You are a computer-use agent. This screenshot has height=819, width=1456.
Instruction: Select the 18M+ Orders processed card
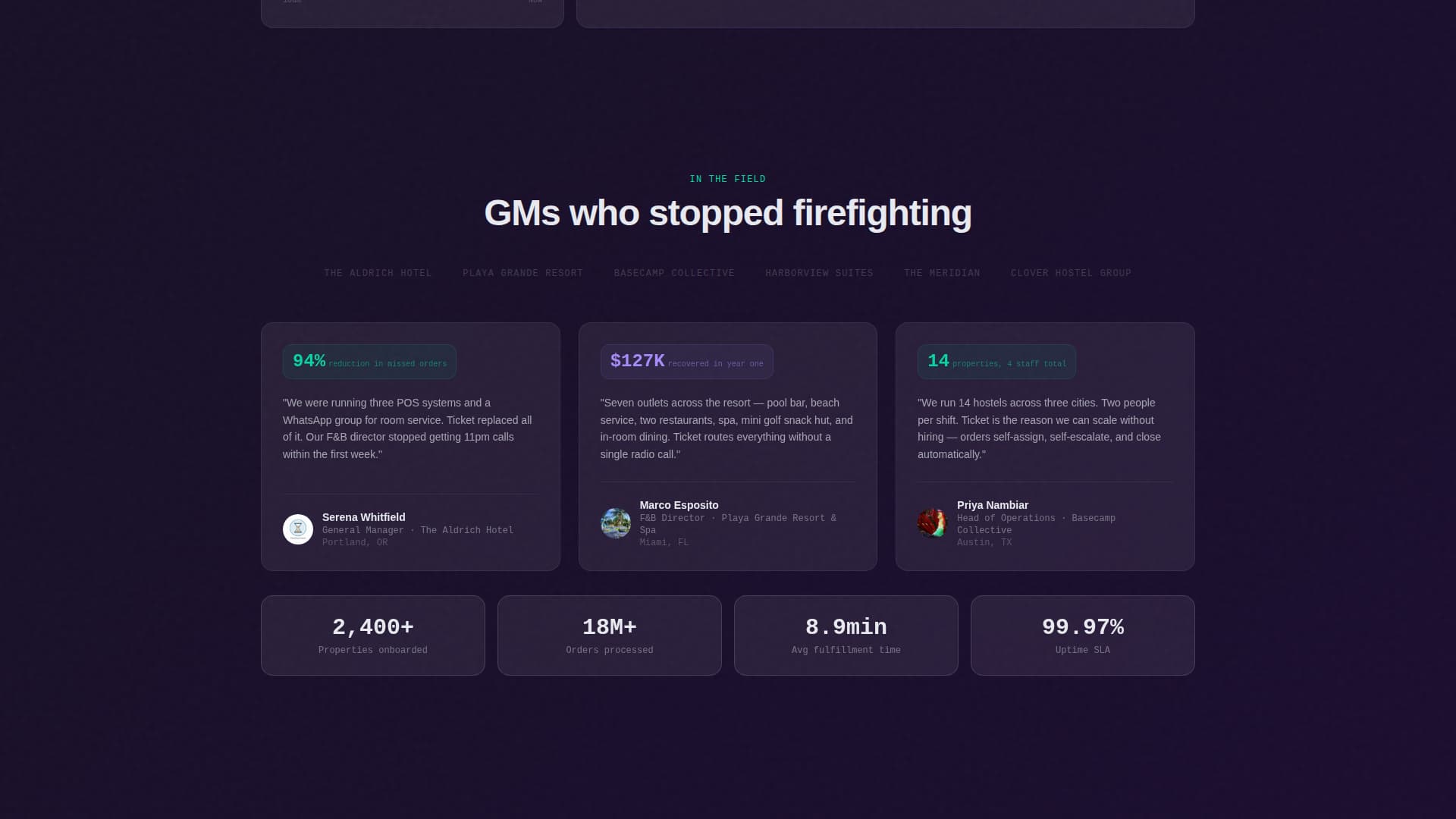click(609, 635)
